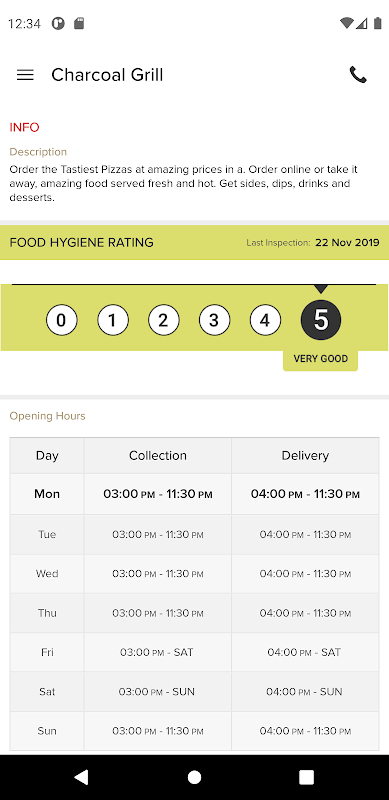Tap the VERY GOOD rating label
The height and width of the screenshot is (800, 389).
coord(321,359)
